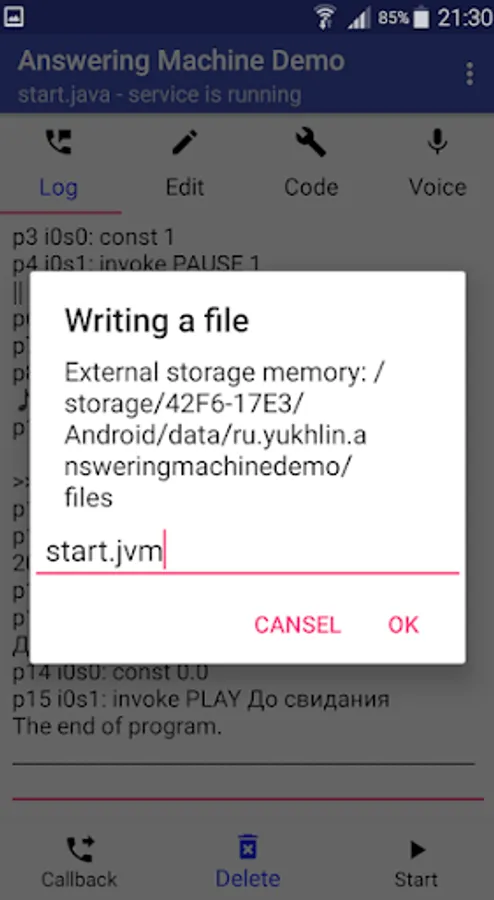Dismiss dialog with CANSEL button
The image size is (494, 900).
297,624
